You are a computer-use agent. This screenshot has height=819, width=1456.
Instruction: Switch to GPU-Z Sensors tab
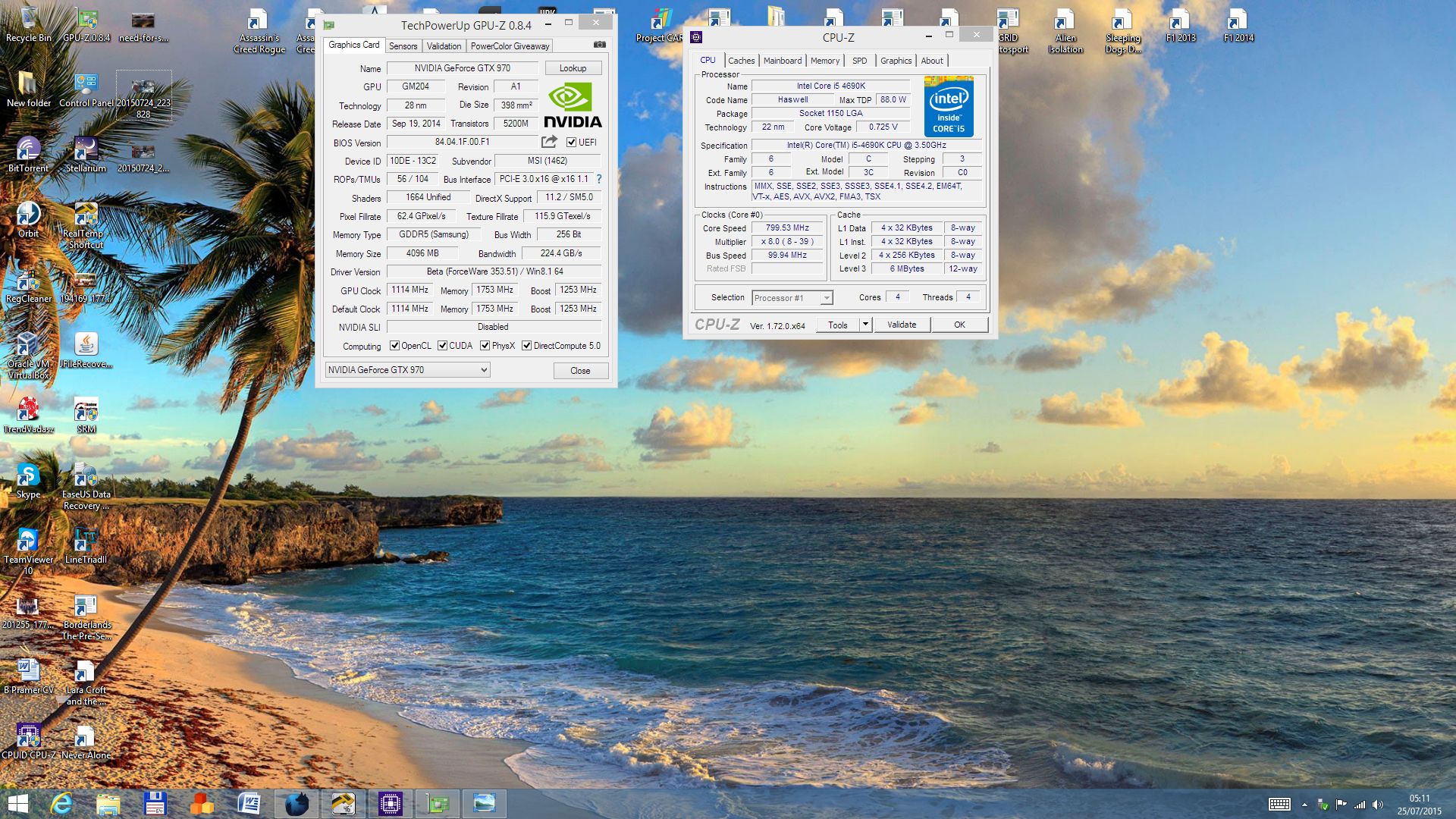(403, 46)
